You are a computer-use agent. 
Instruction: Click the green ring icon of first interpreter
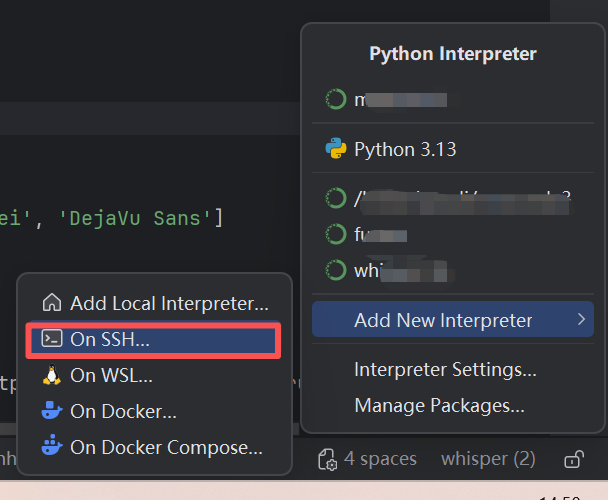point(336,99)
